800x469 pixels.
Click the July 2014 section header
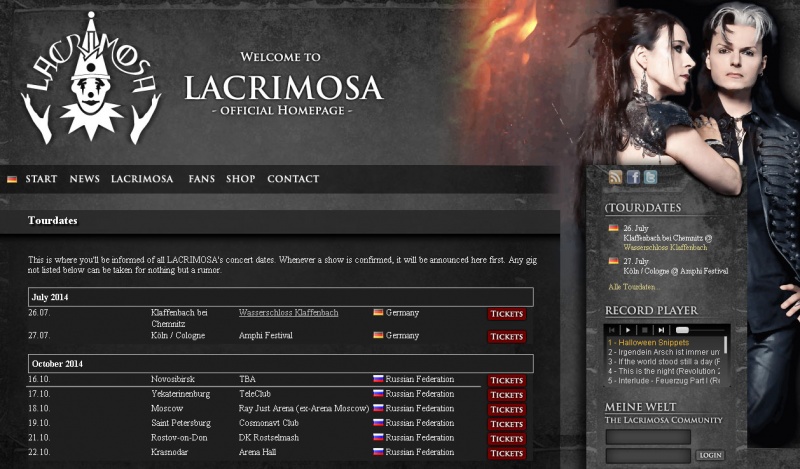(281, 297)
